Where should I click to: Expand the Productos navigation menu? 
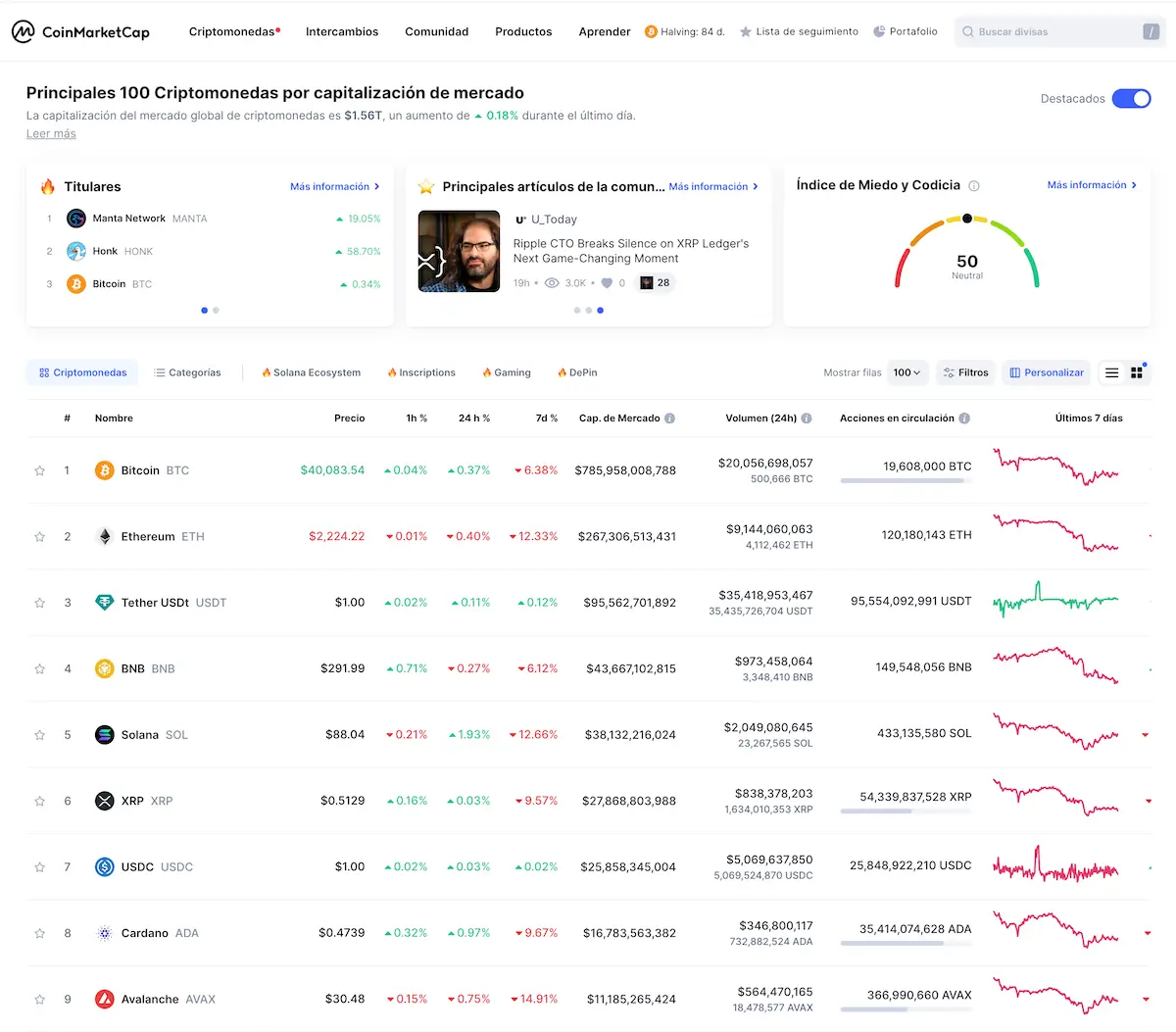(x=523, y=31)
